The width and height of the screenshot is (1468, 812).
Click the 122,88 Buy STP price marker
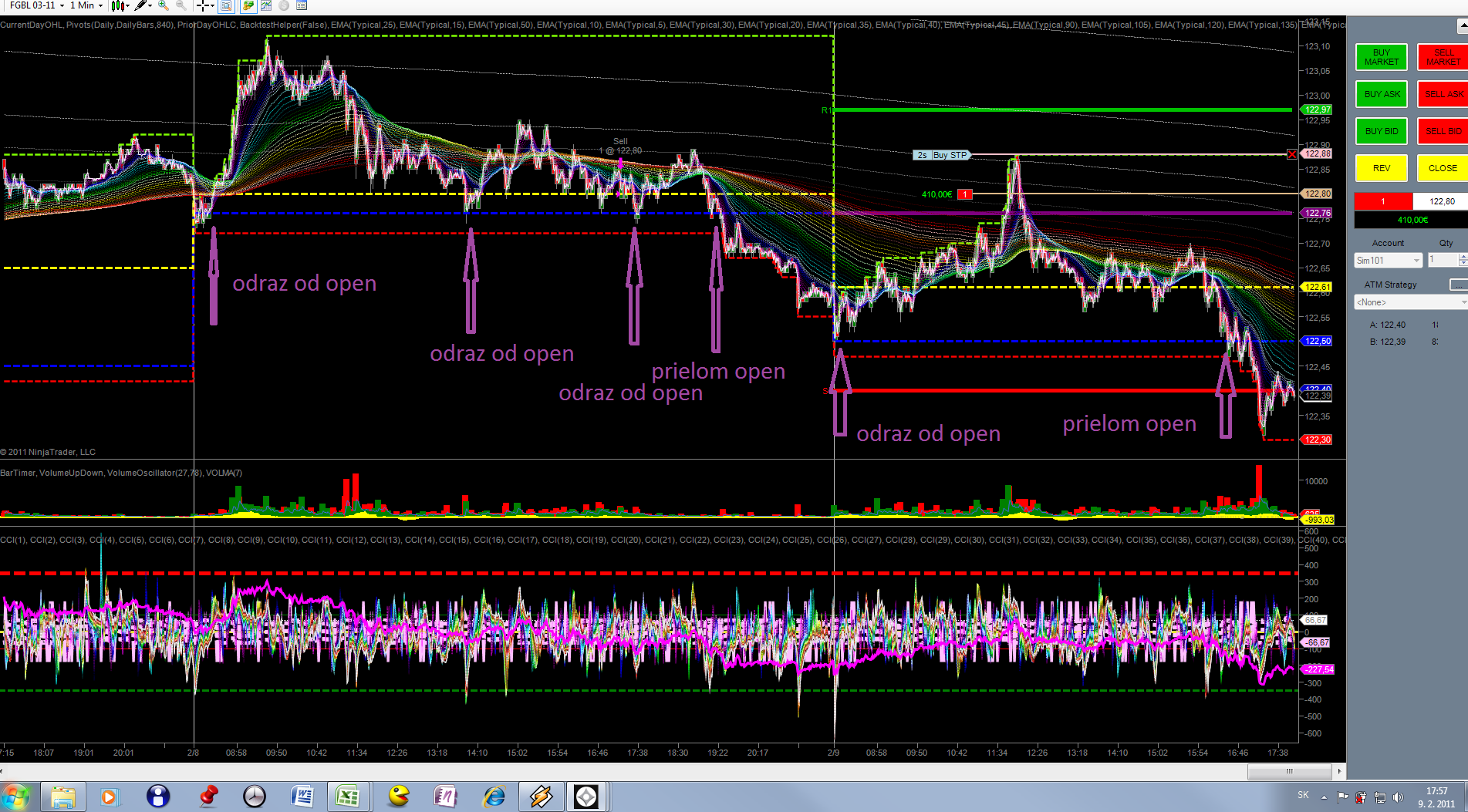tap(1317, 154)
